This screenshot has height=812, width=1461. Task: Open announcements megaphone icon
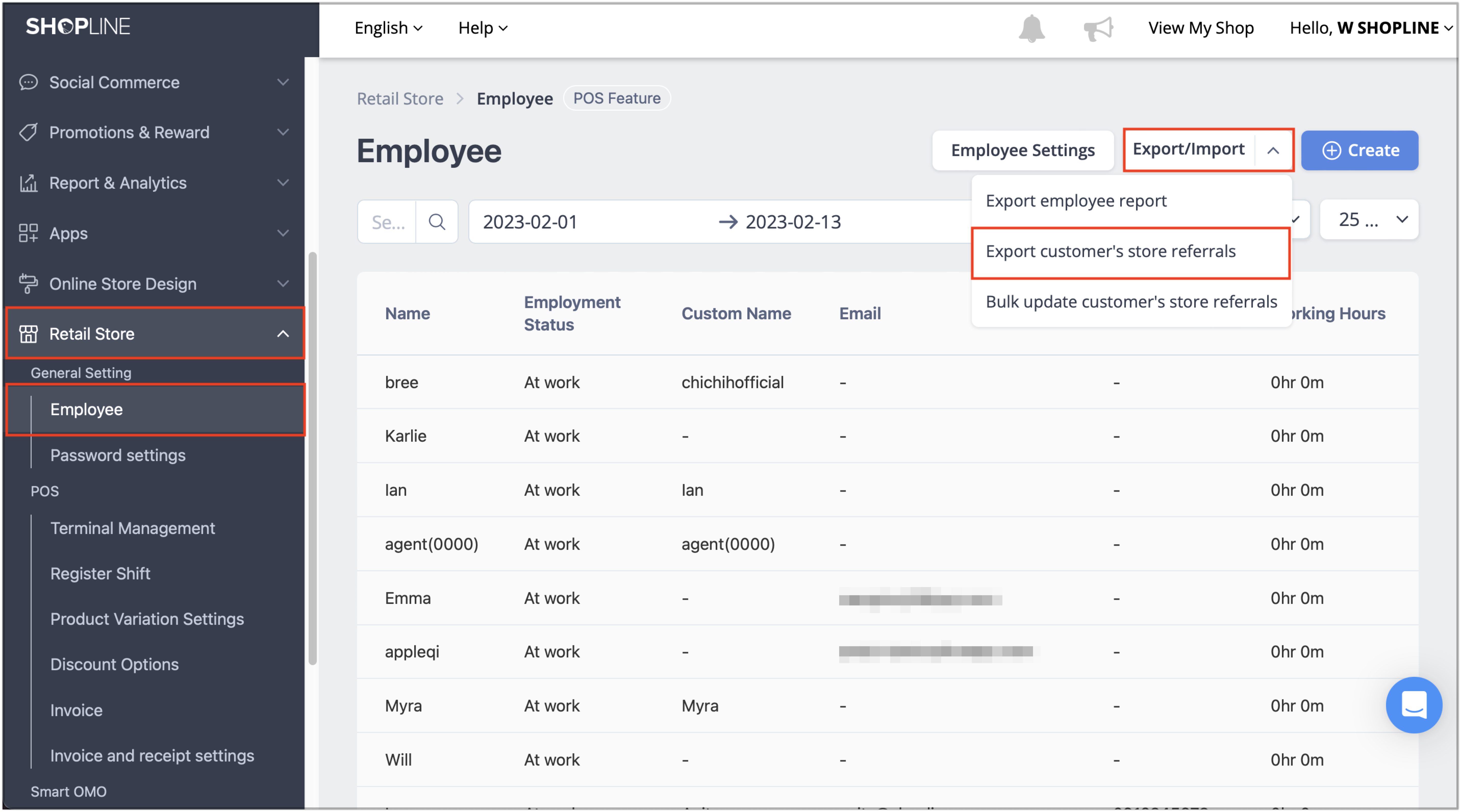(1098, 28)
